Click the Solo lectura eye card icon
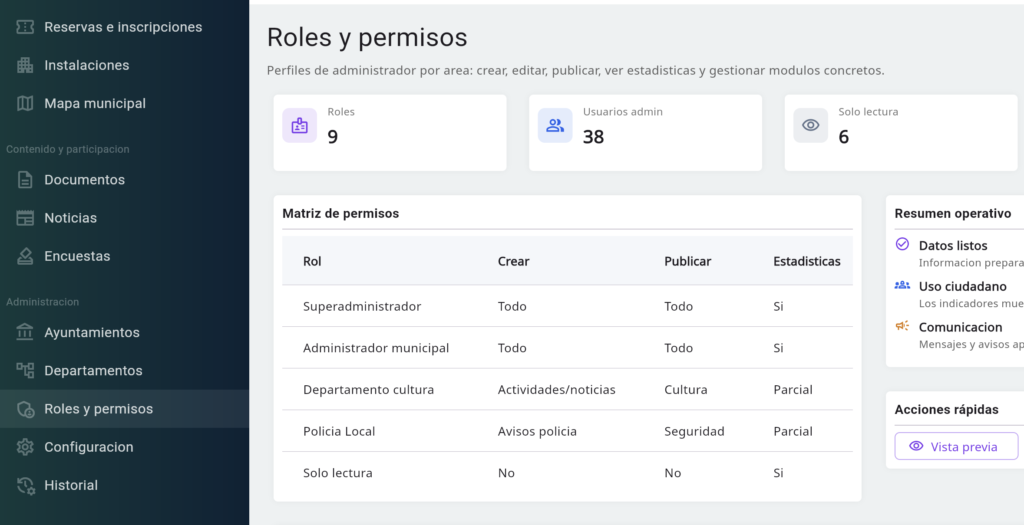 (x=810, y=125)
